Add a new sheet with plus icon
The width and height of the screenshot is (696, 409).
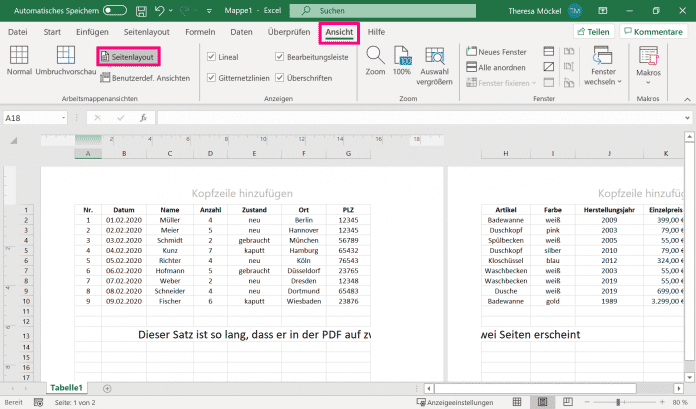[107, 387]
